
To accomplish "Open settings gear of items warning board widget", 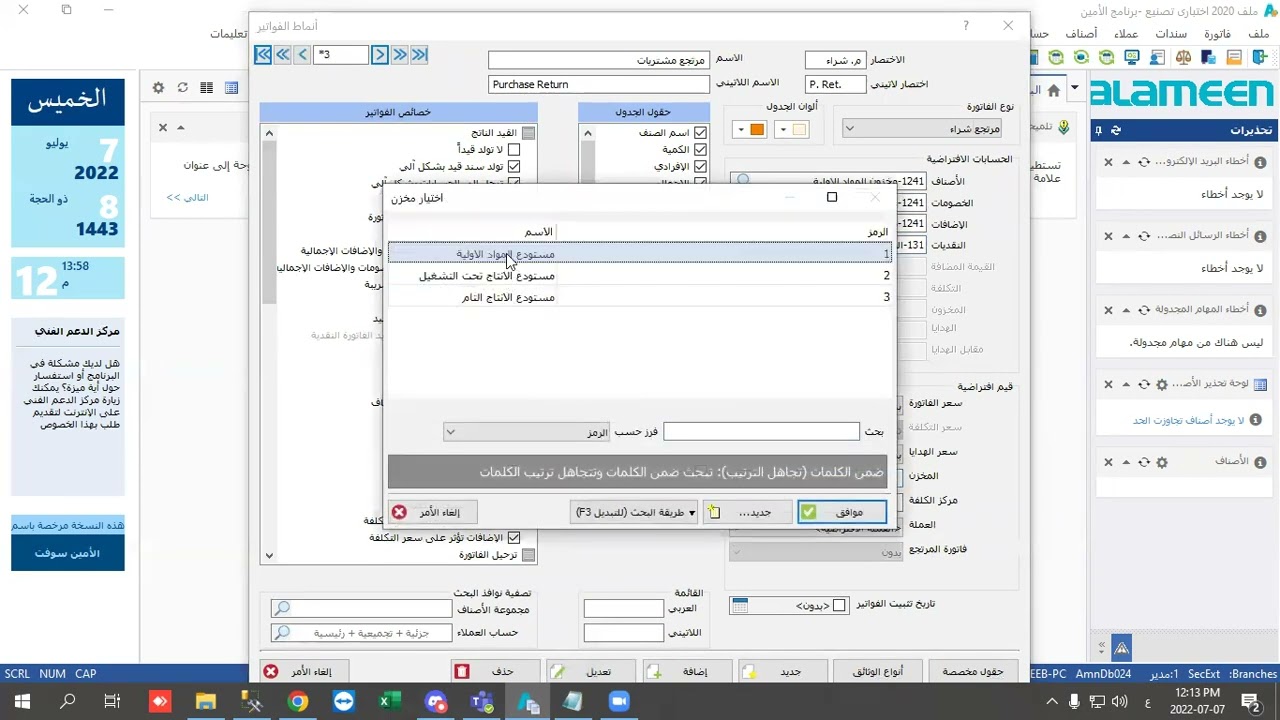I will (1162, 384).
